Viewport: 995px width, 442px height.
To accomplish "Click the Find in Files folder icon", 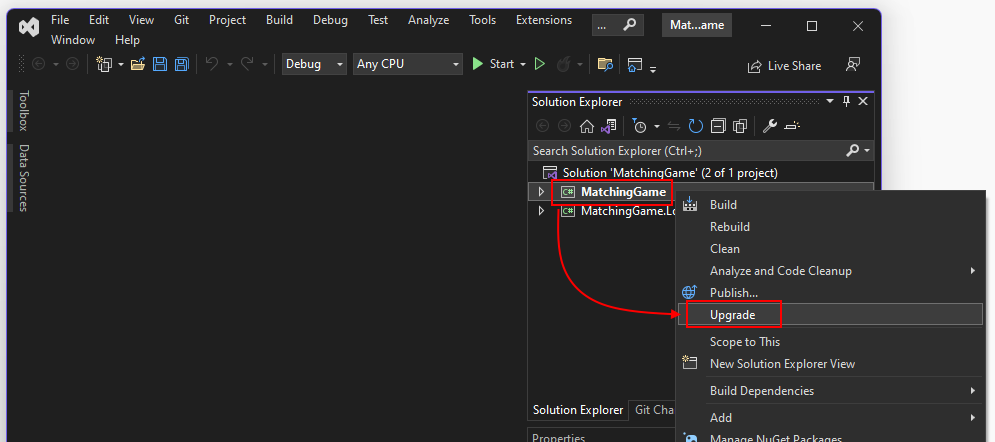I will (605, 64).
